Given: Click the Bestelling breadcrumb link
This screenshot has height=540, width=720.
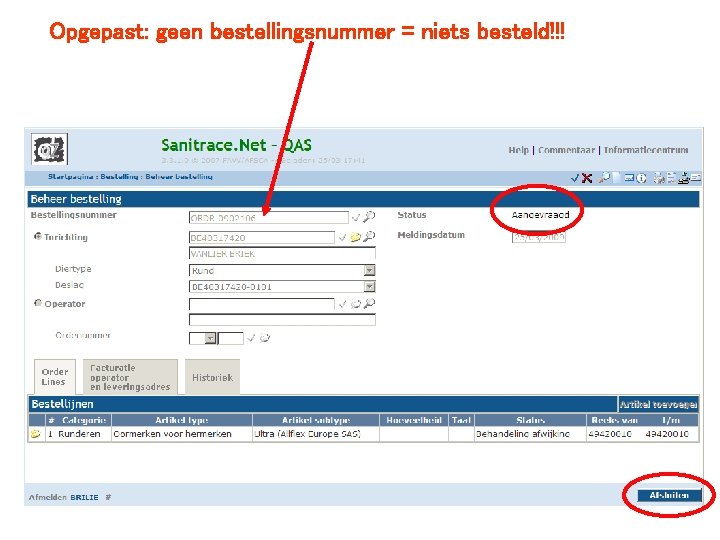Looking at the screenshot, I should point(119,176).
